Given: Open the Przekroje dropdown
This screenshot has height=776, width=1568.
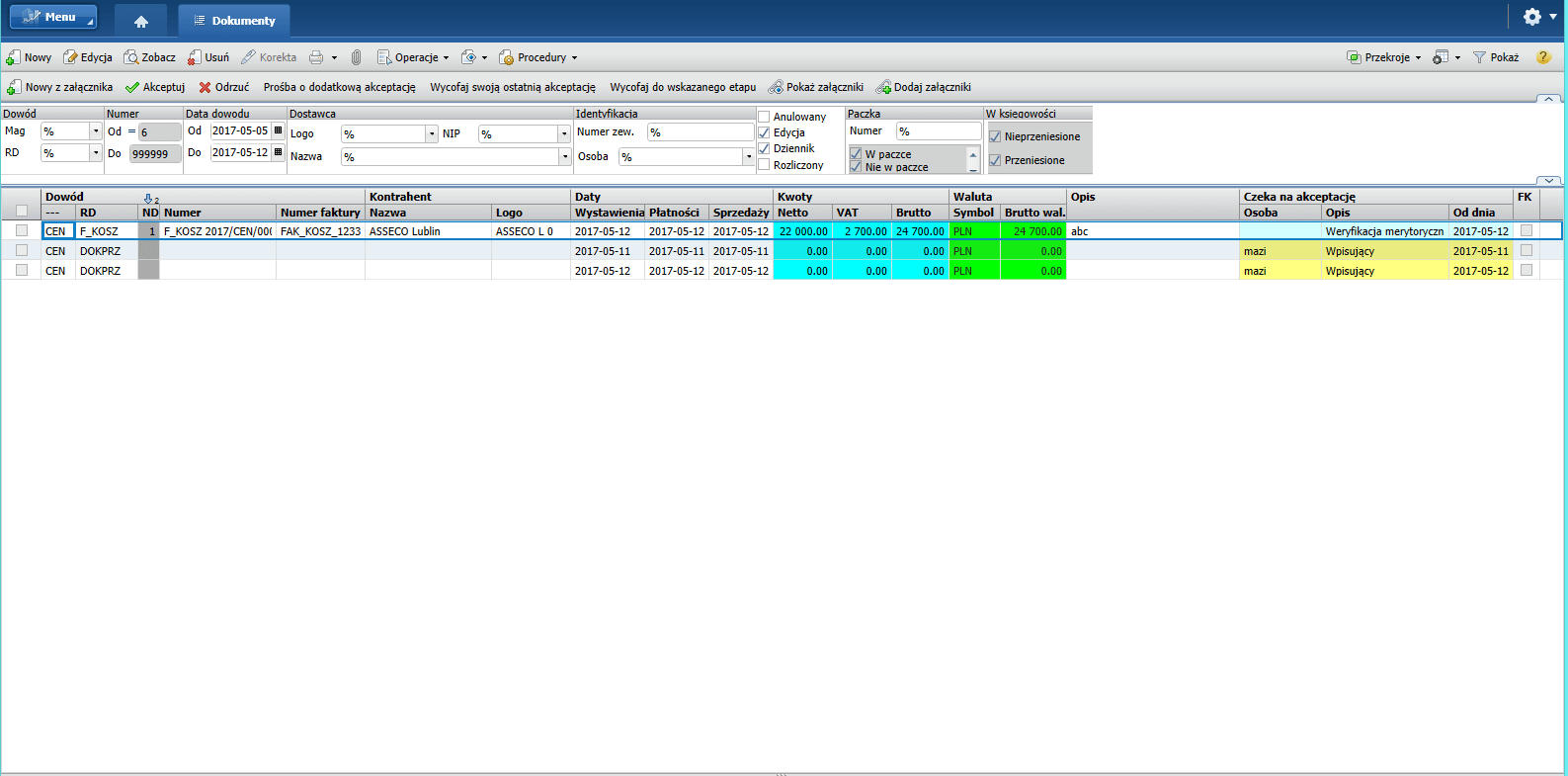Looking at the screenshot, I should (1384, 57).
